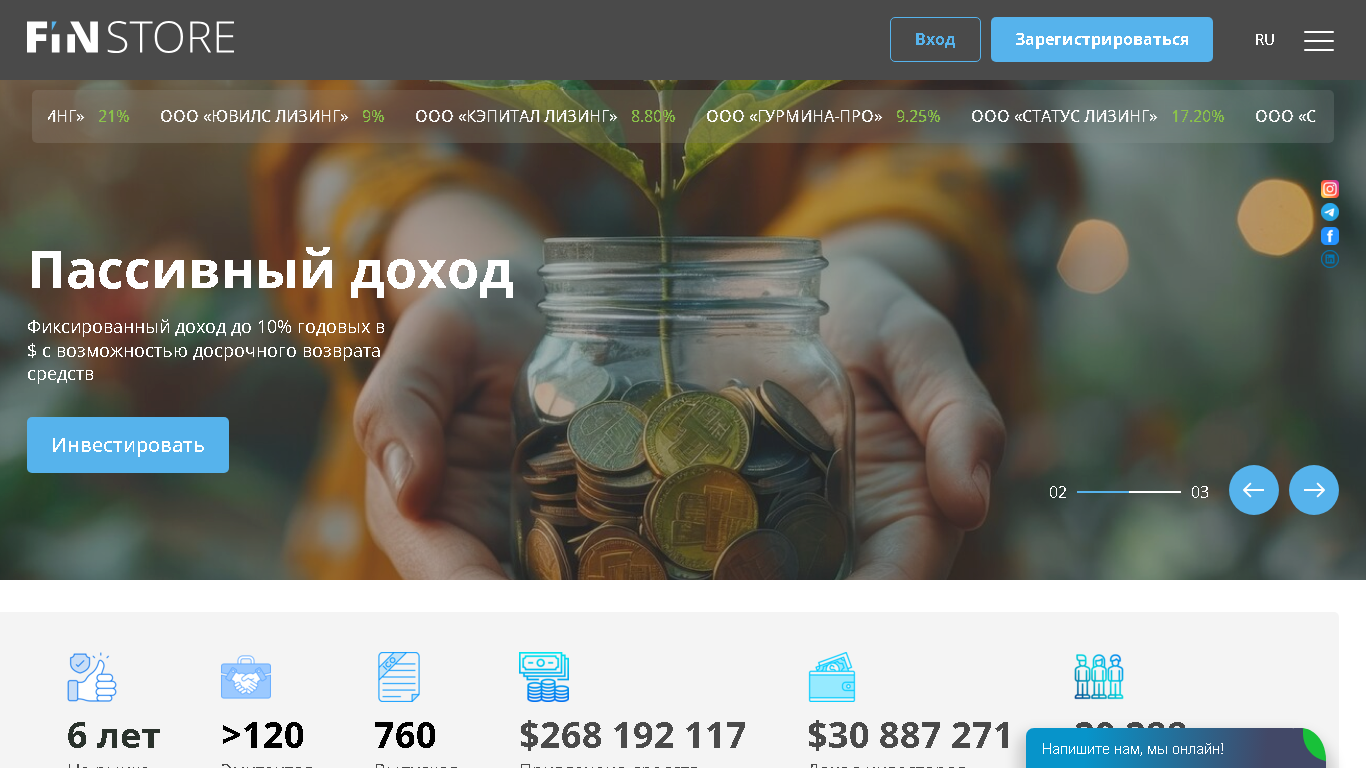Click the slide progress bar between 02 and 03
This screenshot has height=768, width=1366.
pos(1129,492)
